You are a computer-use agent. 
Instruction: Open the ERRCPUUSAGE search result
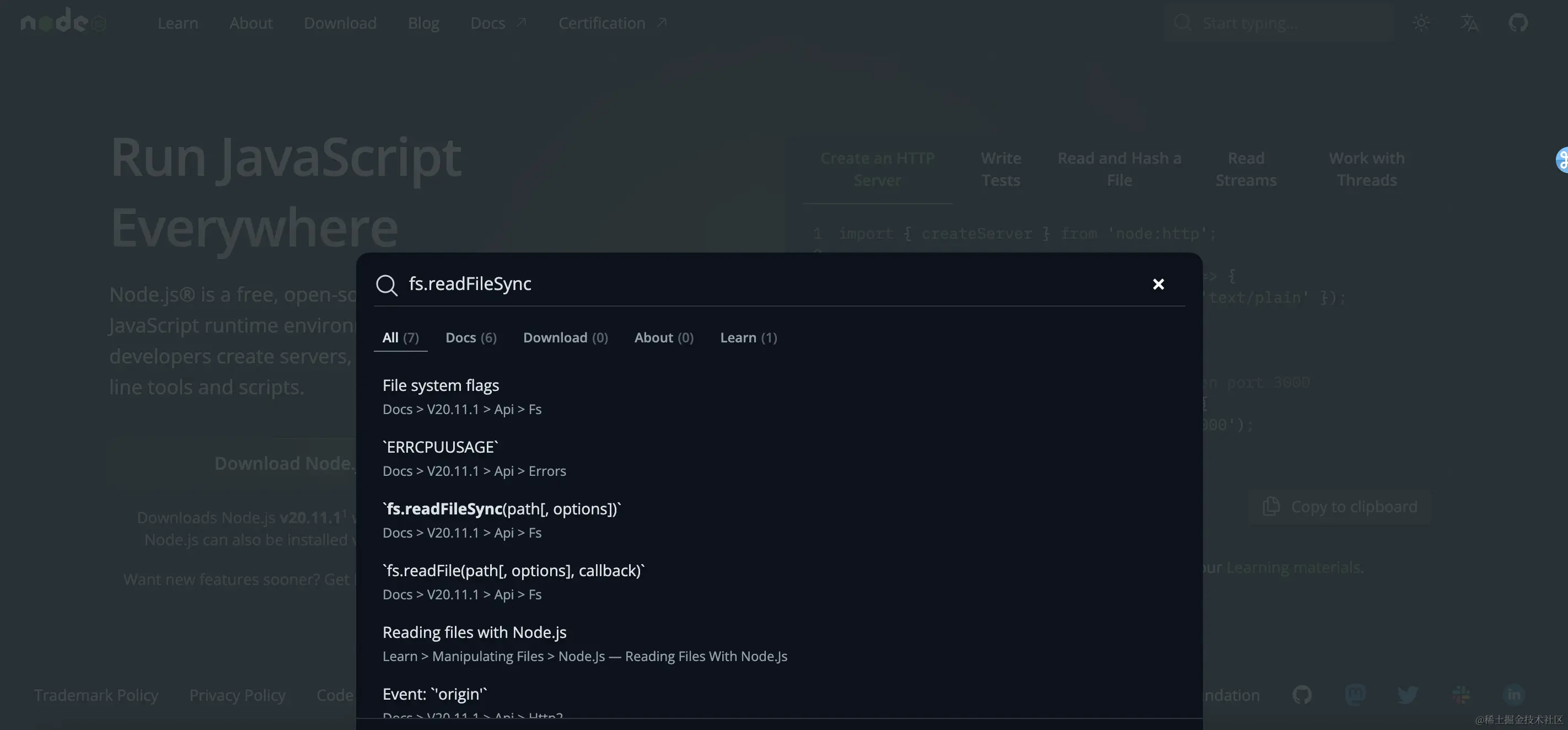click(779, 459)
